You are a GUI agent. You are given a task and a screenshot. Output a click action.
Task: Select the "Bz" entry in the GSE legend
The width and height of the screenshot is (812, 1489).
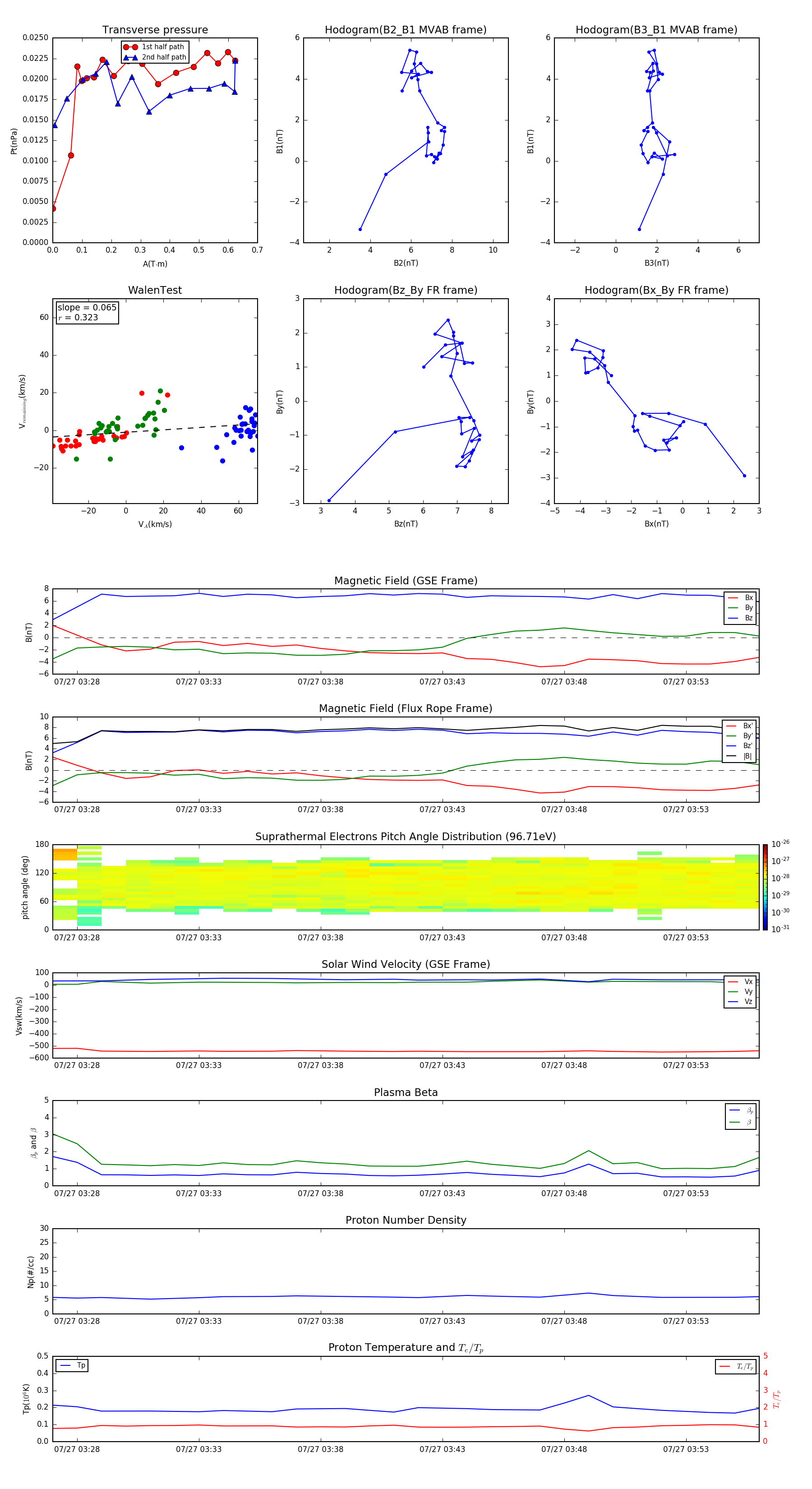pos(740,618)
